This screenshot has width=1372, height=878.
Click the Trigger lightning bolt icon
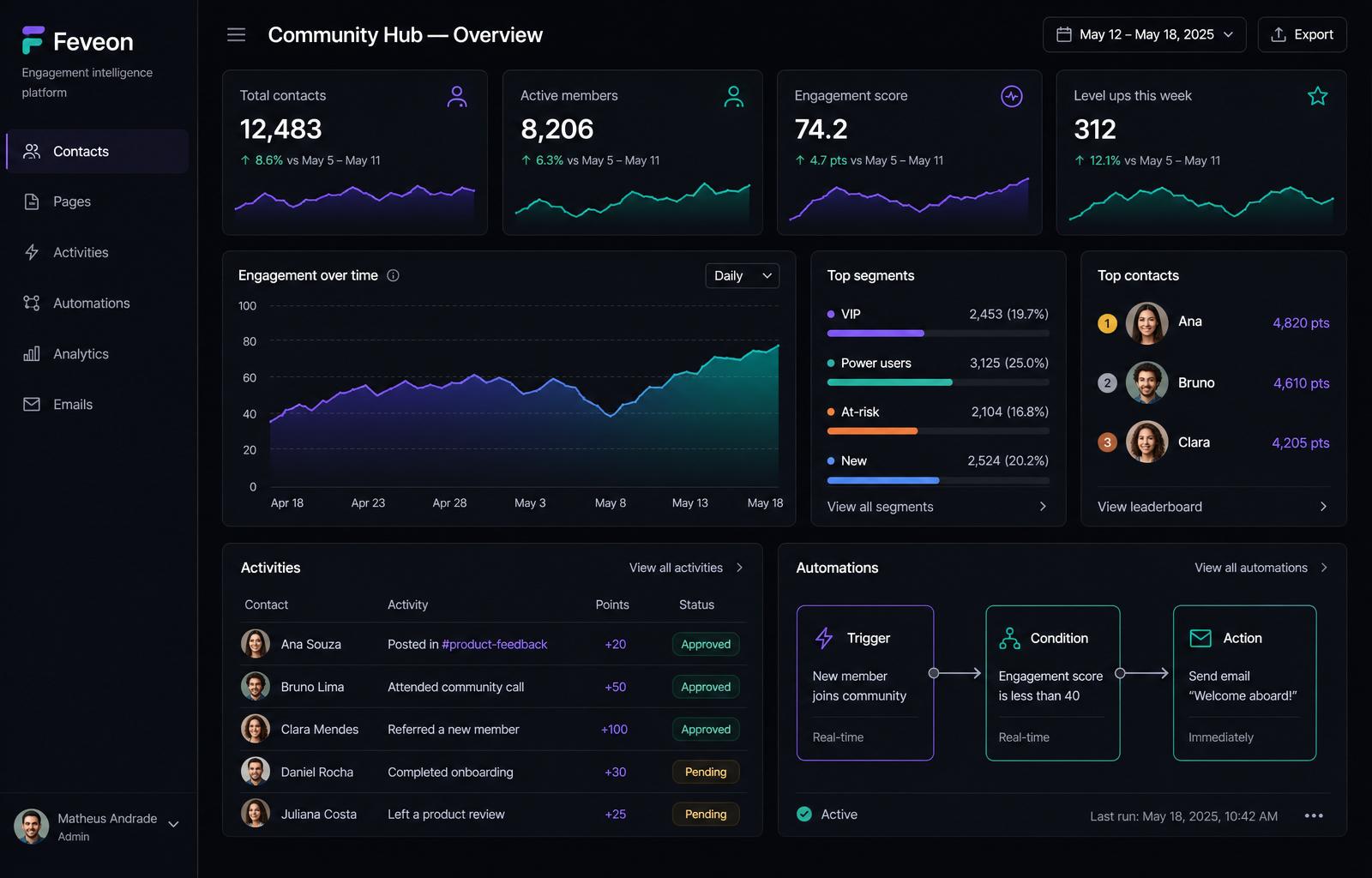[x=824, y=638]
